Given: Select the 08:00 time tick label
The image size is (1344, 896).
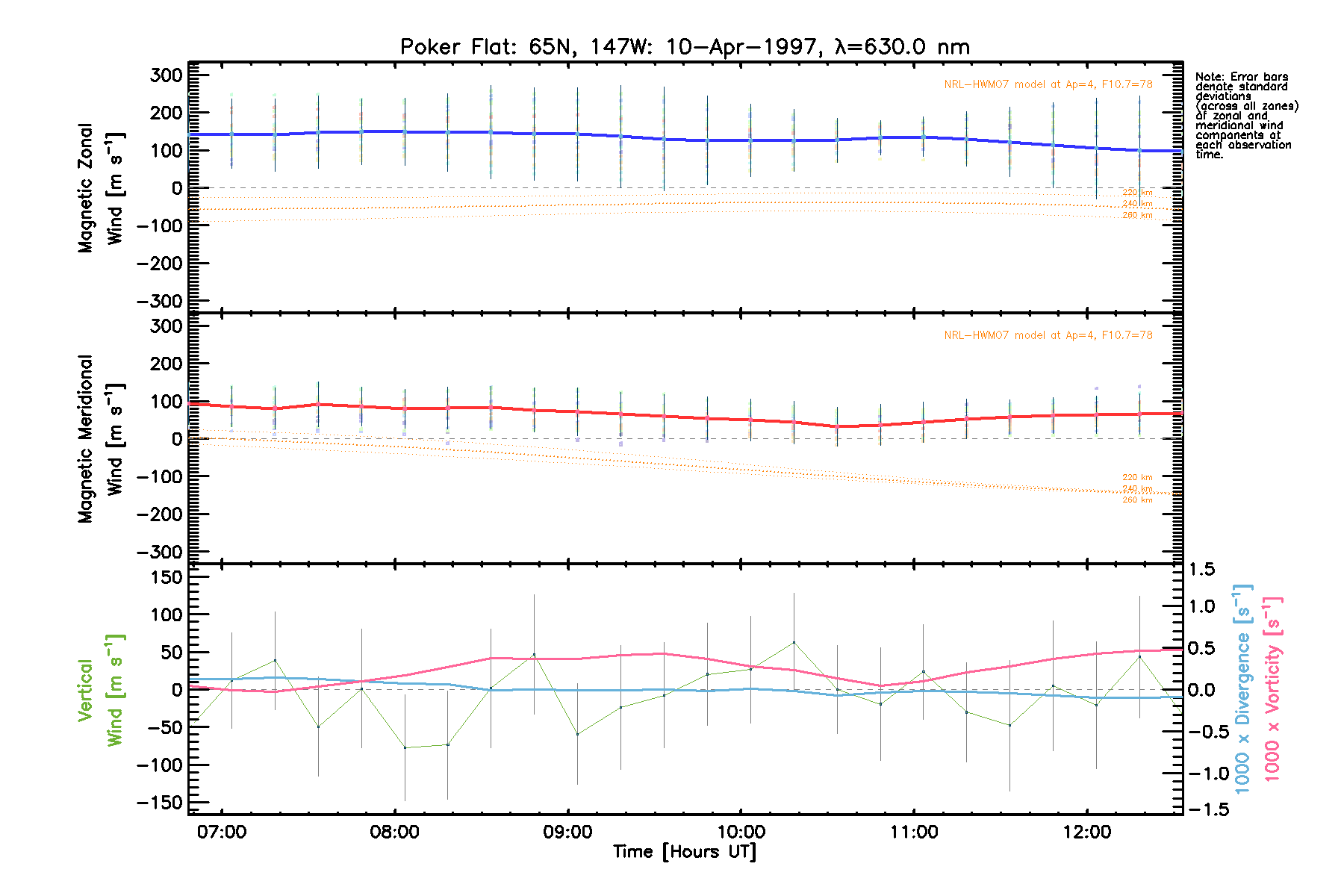Looking at the screenshot, I should 395,833.
